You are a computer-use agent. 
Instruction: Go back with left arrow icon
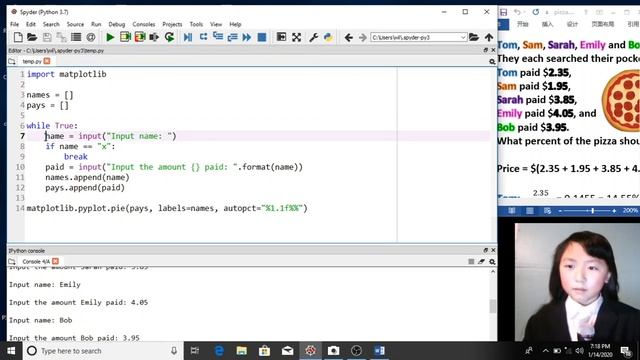[x=348, y=38]
